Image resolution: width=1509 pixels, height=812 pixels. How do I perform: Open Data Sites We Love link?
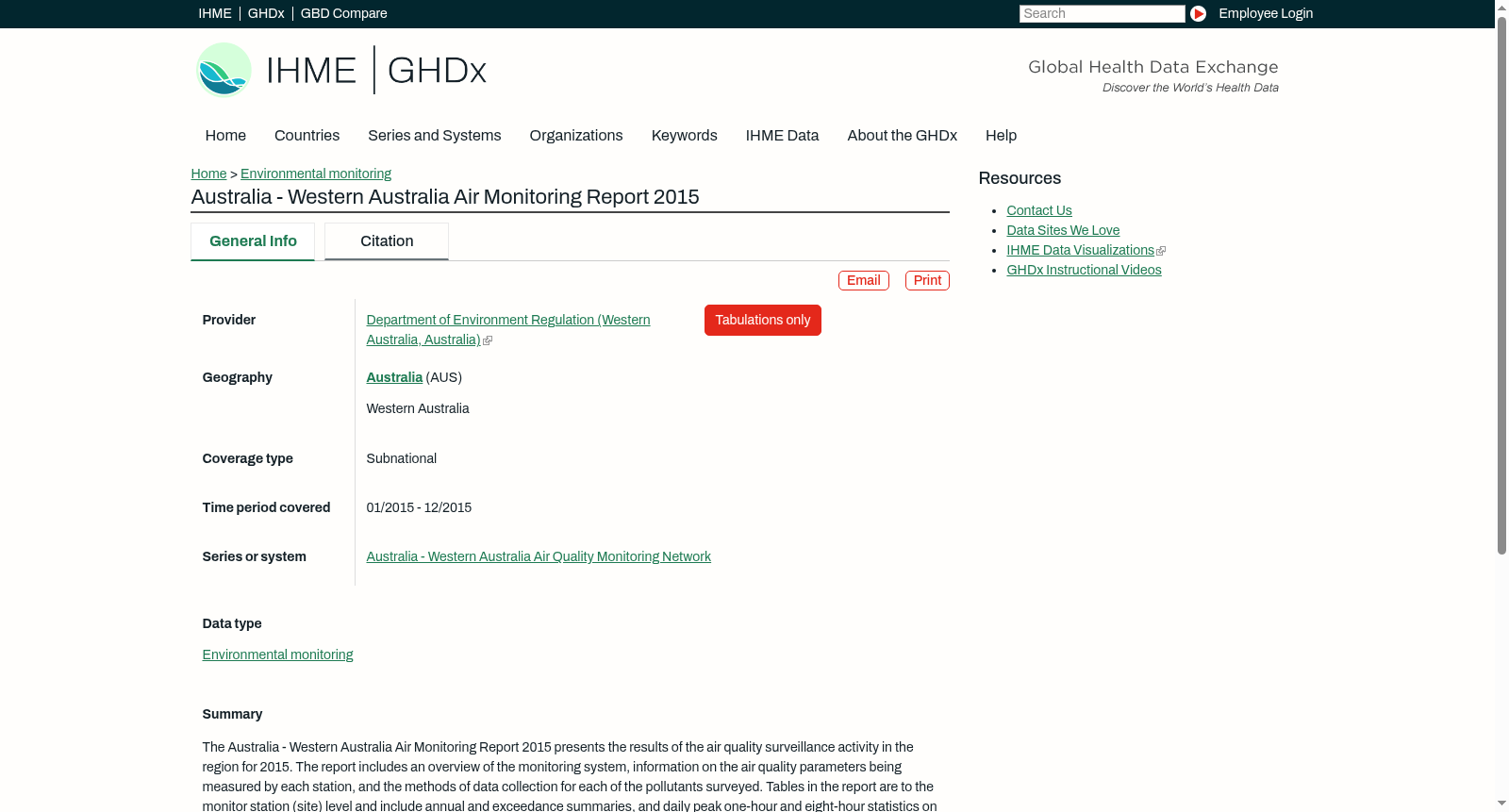1063,230
